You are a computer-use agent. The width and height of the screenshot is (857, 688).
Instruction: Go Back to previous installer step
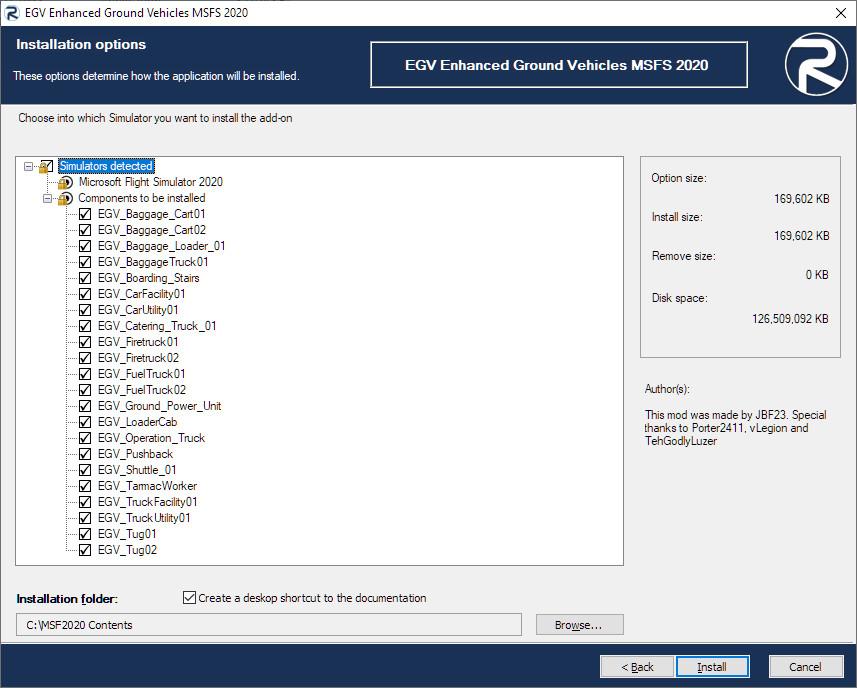pos(637,667)
